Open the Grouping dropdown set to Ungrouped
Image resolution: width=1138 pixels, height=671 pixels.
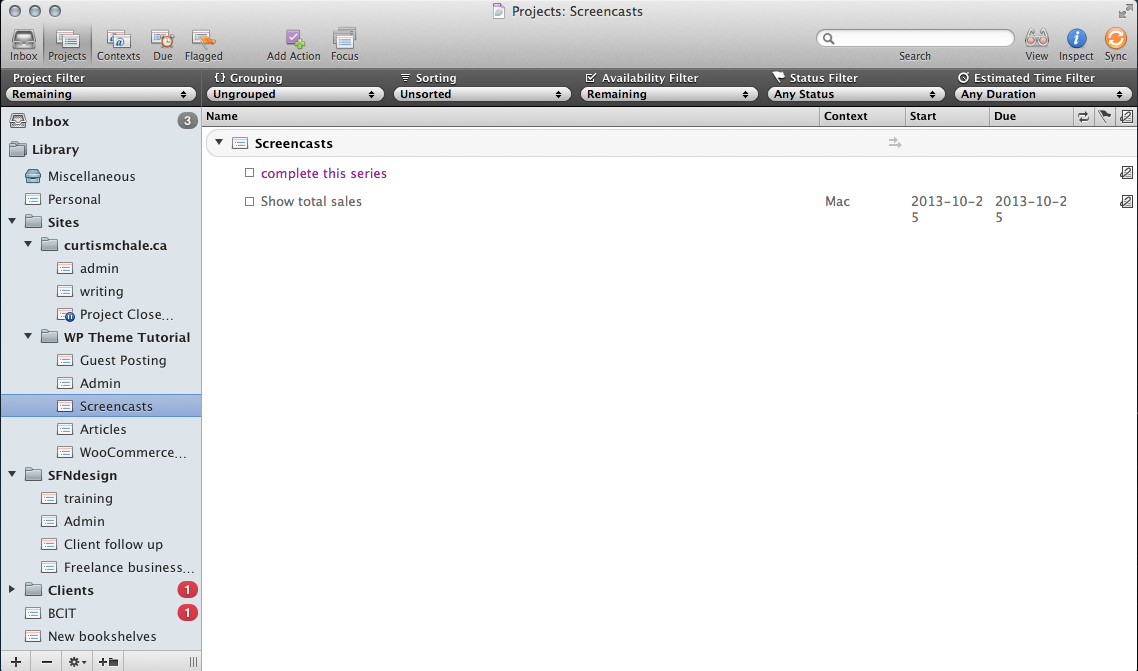tap(294, 93)
